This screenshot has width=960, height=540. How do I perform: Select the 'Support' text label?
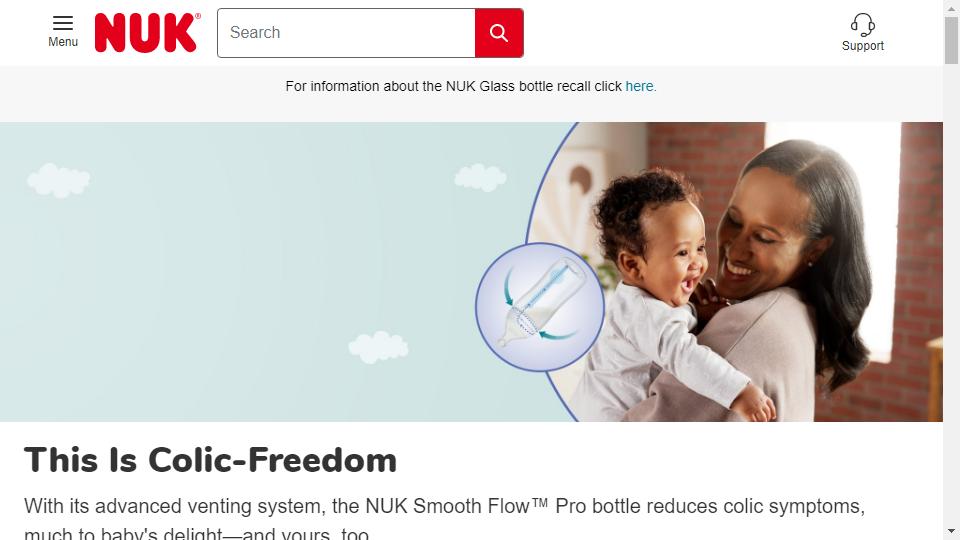(x=863, y=46)
